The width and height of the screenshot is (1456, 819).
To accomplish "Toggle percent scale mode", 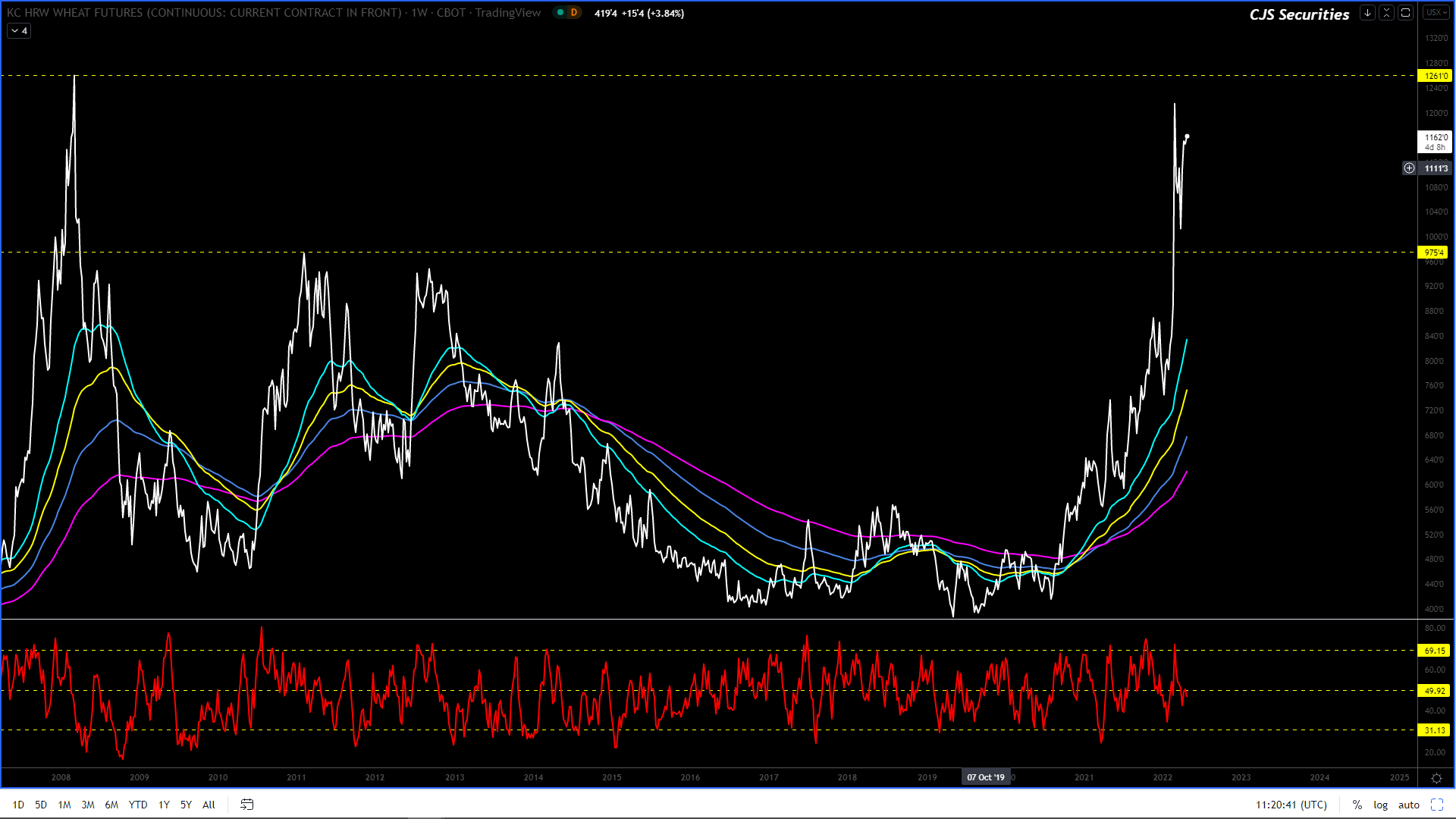I will pos(1357,805).
